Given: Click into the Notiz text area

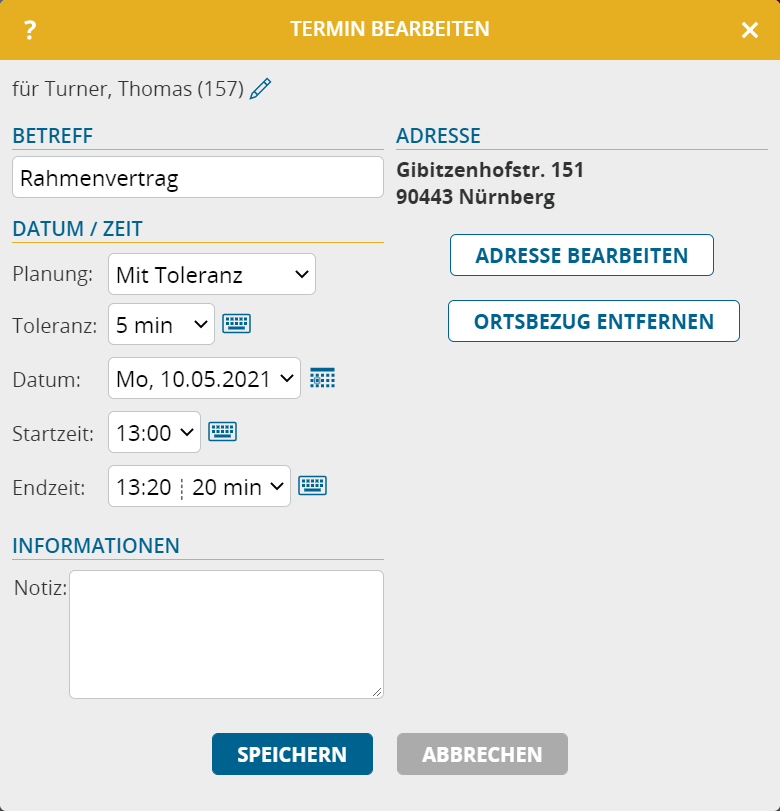Looking at the screenshot, I should click(x=226, y=634).
